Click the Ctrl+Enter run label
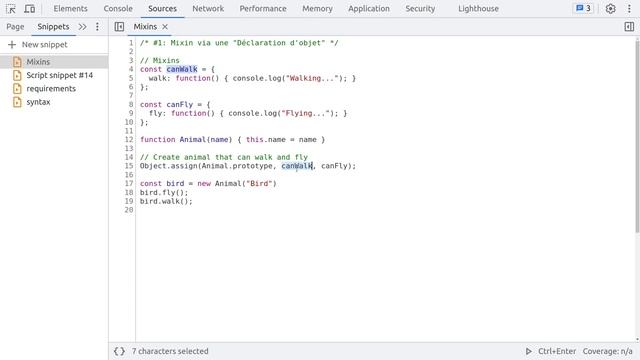Image resolution: width=640 pixels, height=360 pixels. click(x=557, y=351)
